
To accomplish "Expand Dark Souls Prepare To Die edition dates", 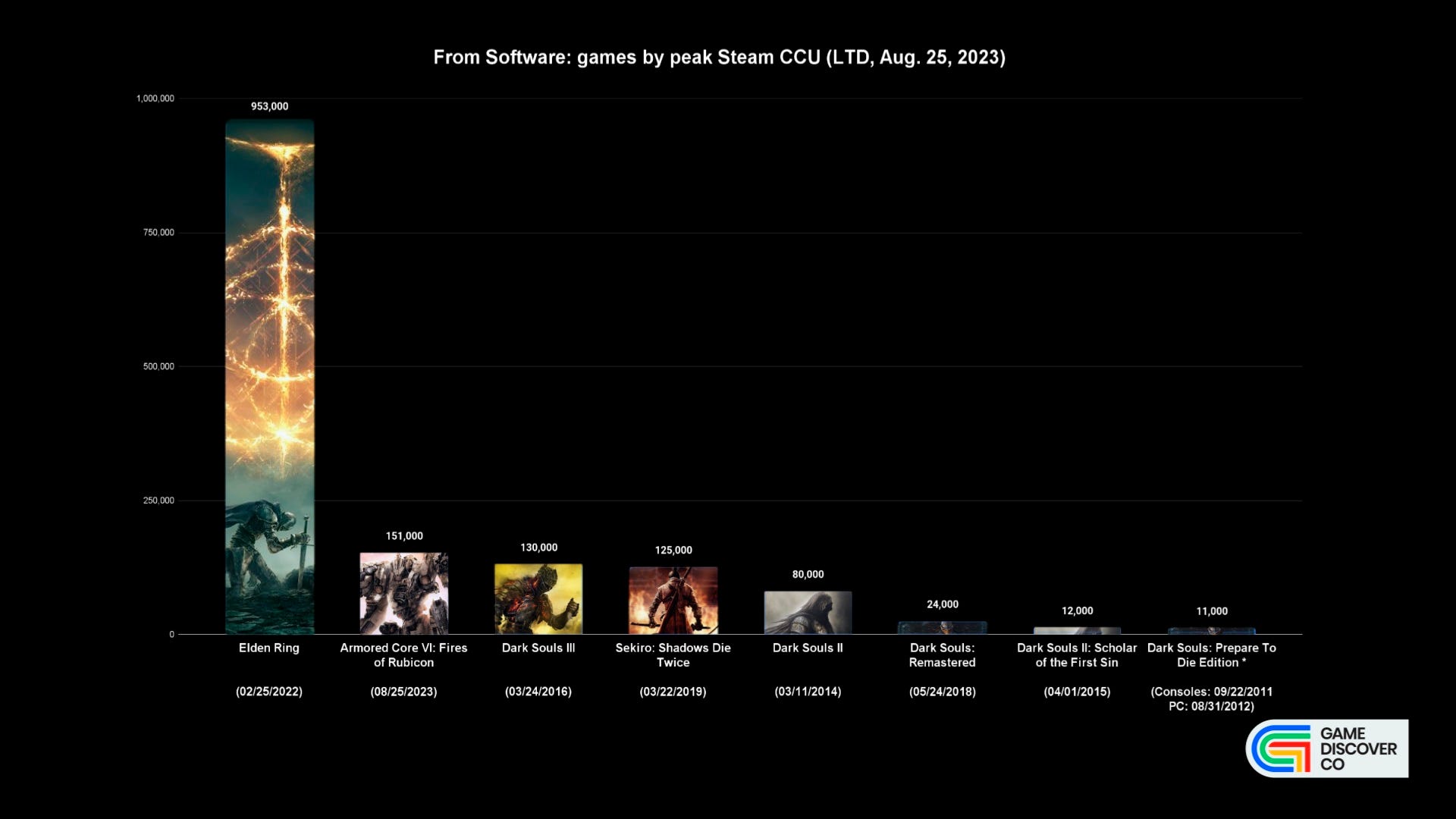I will [1211, 698].
